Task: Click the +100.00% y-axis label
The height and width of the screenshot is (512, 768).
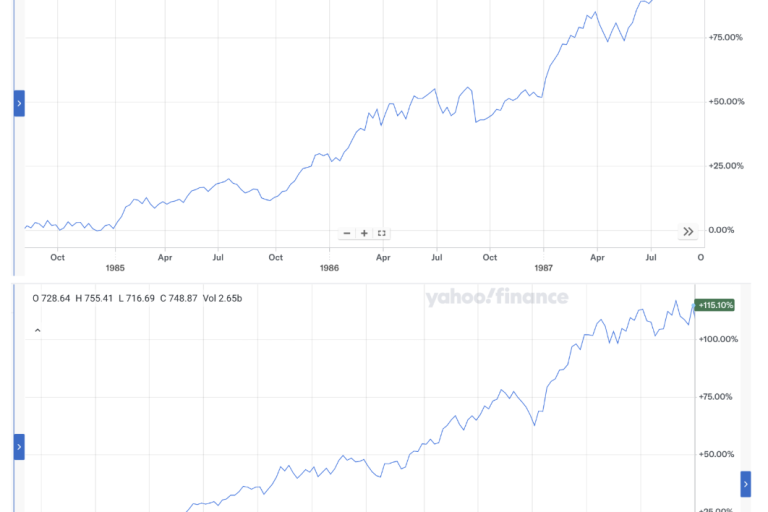Action: tap(719, 339)
